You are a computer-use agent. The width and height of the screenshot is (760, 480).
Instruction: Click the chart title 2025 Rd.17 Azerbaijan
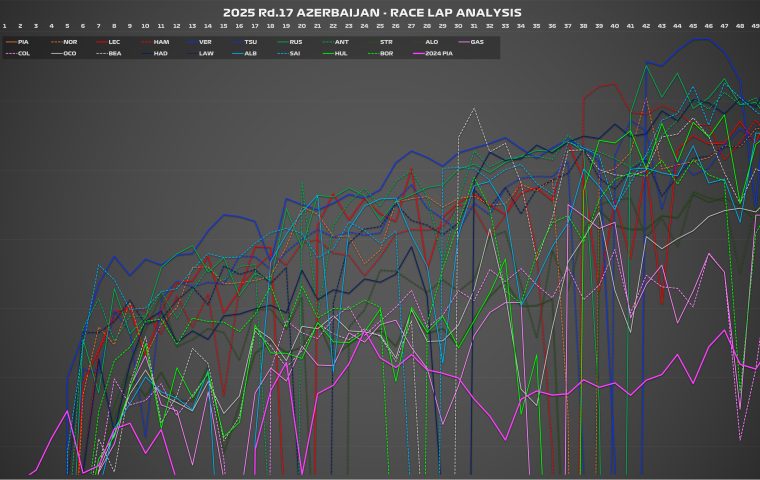[379, 12]
